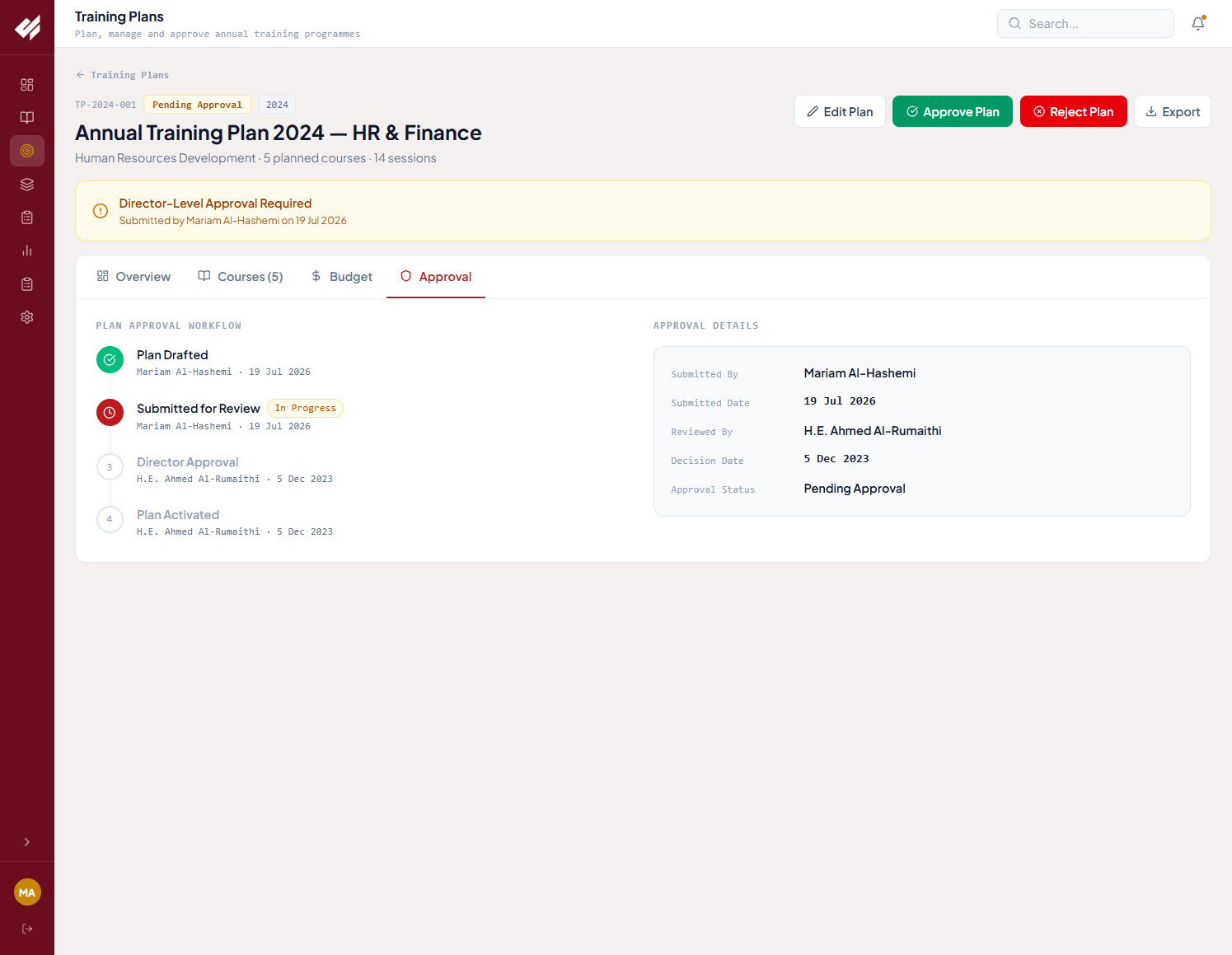Image resolution: width=1232 pixels, height=955 pixels.
Task: Switch to the Overview tab
Action: pyautogui.click(x=134, y=277)
